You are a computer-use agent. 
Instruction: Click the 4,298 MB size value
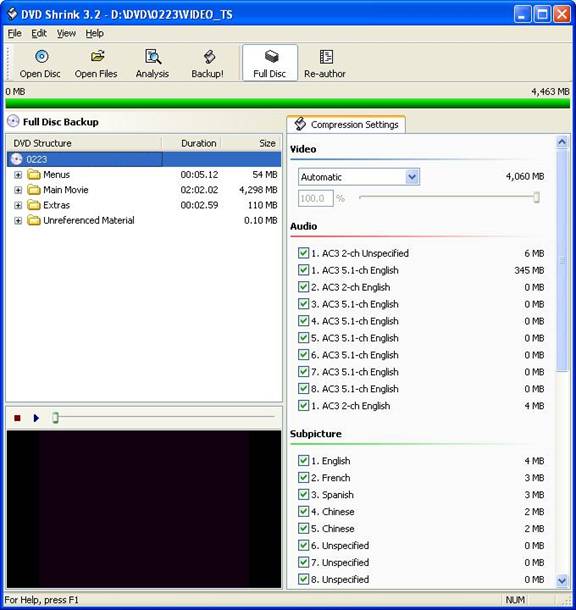coord(258,190)
